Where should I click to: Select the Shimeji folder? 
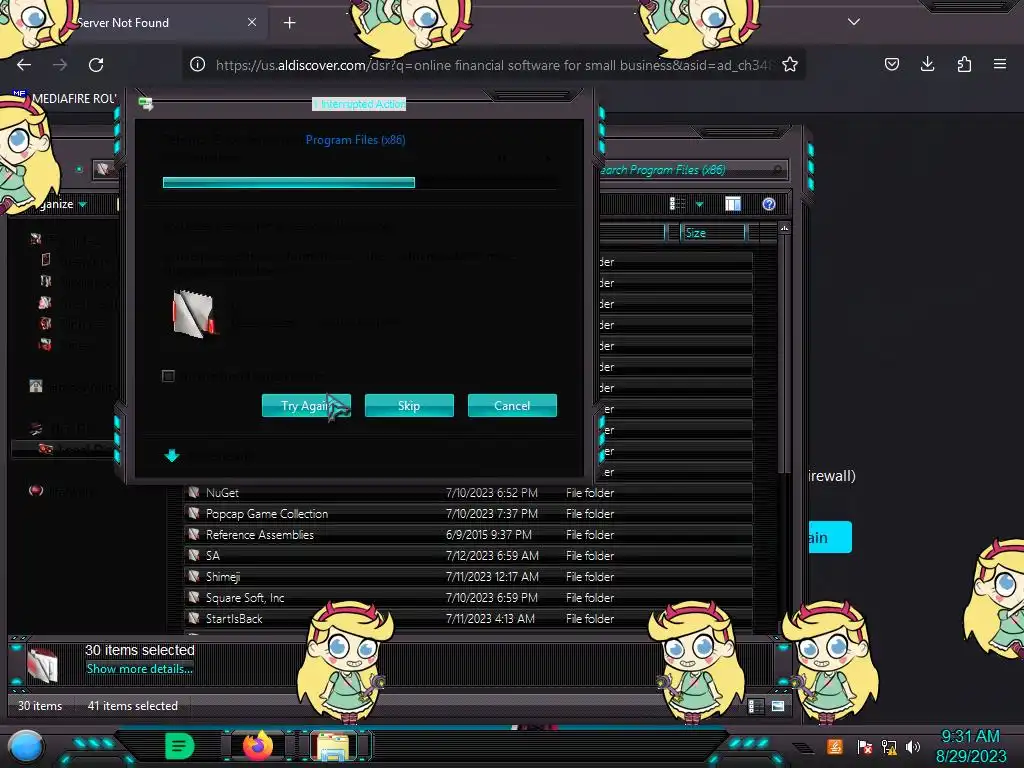(x=468, y=577)
